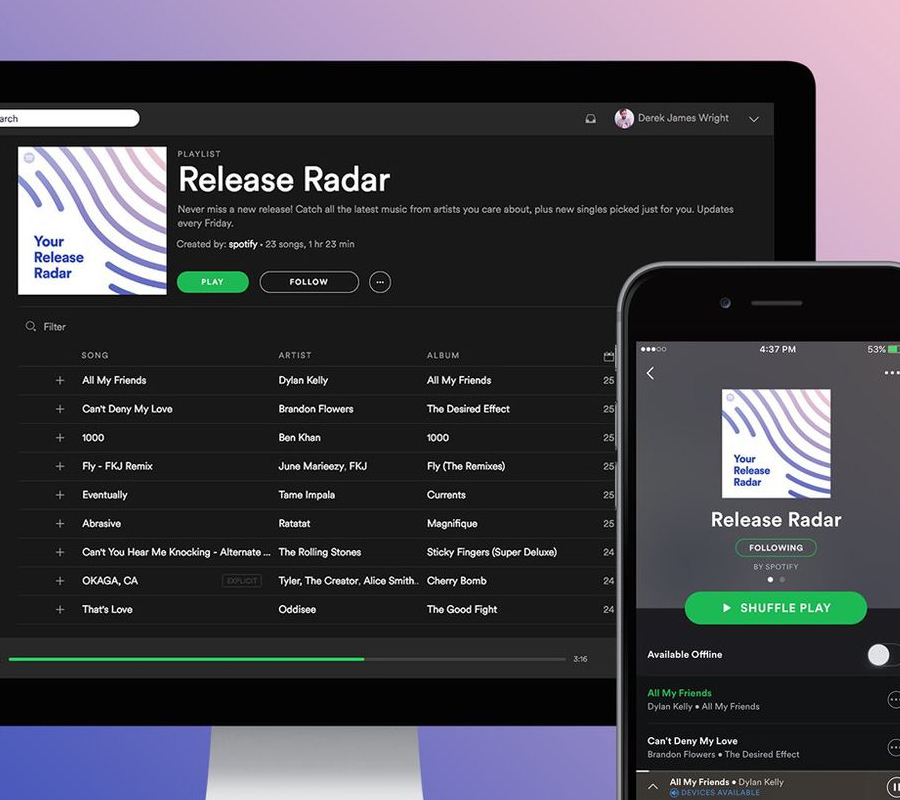Click the Devices Available icon in the mini player
This screenshot has width=900, height=800.
pos(674,791)
